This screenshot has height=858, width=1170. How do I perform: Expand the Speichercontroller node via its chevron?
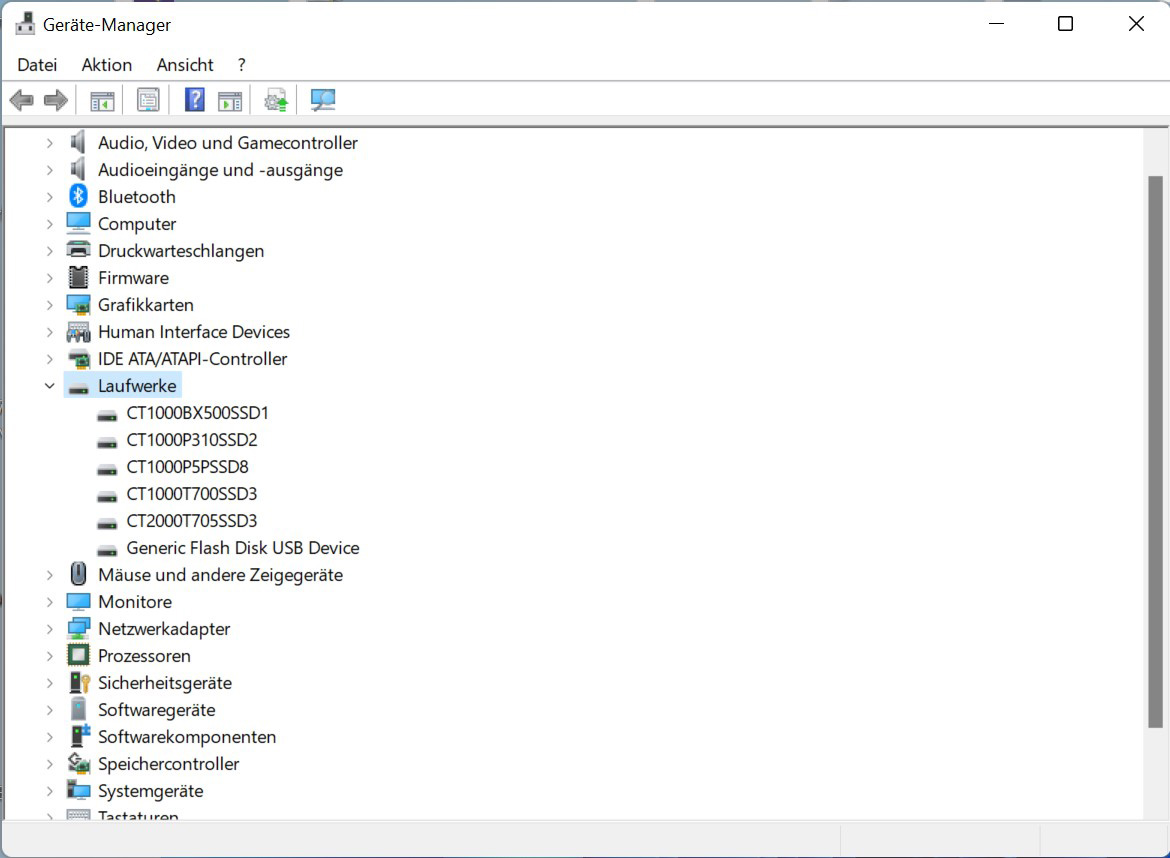[x=49, y=763]
